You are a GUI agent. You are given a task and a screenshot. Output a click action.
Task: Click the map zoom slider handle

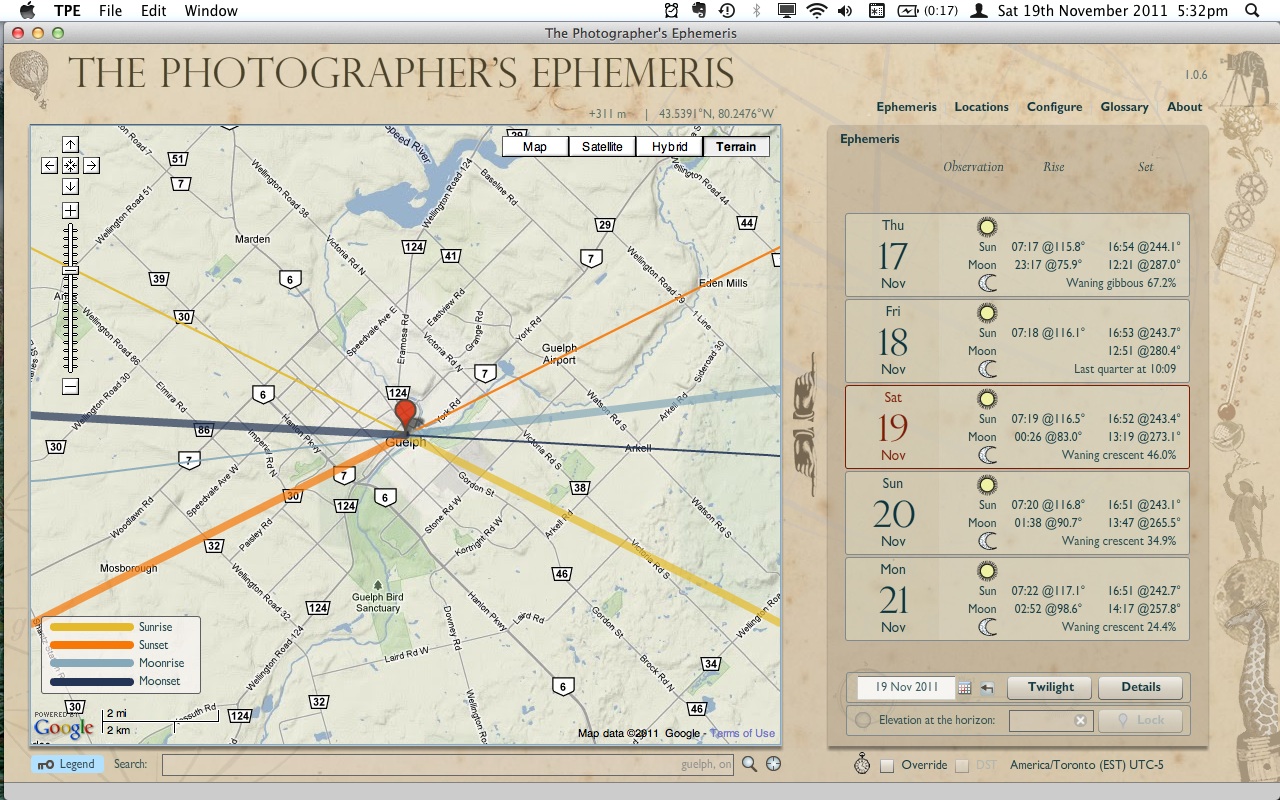click(x=70, y=271)
